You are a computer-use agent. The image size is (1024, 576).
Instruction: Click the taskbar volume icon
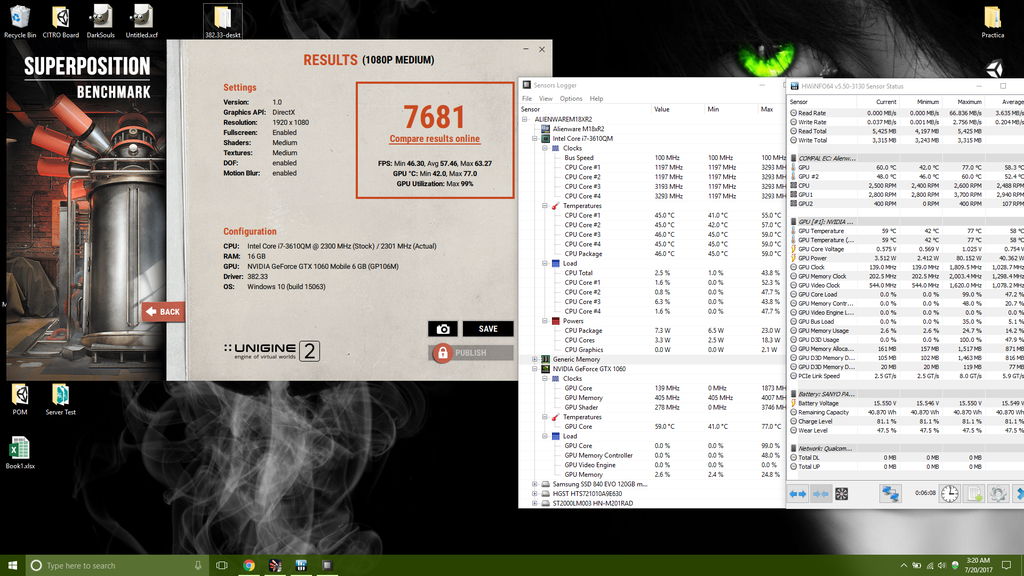941,566
